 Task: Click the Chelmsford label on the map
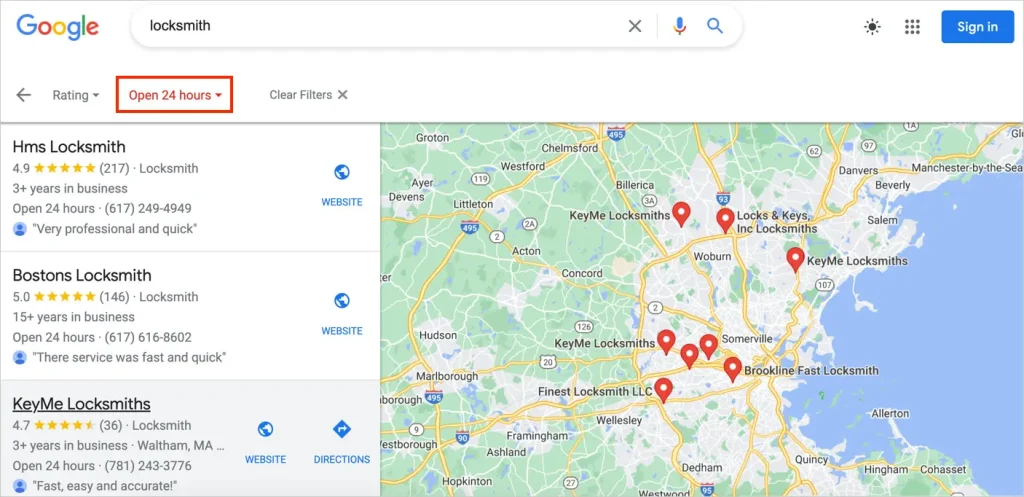tap(569, 148)
